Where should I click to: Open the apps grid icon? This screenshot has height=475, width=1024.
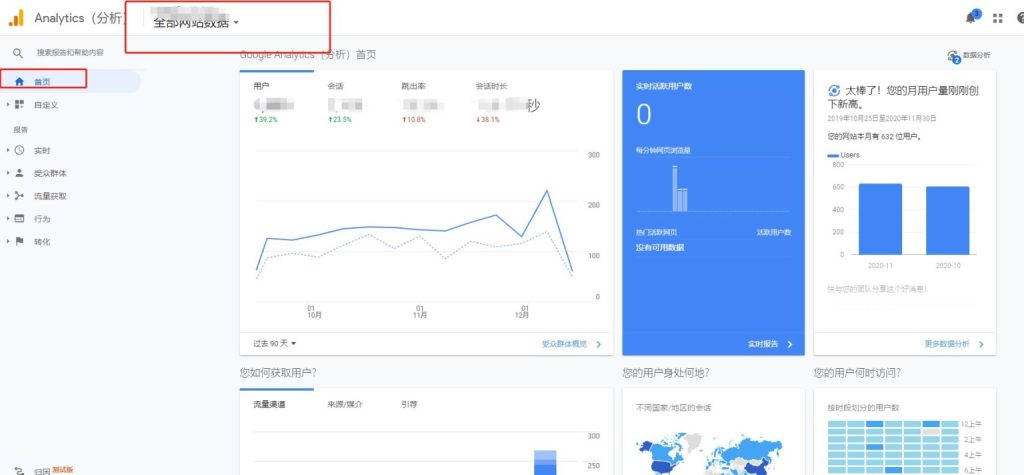[997, 18]
